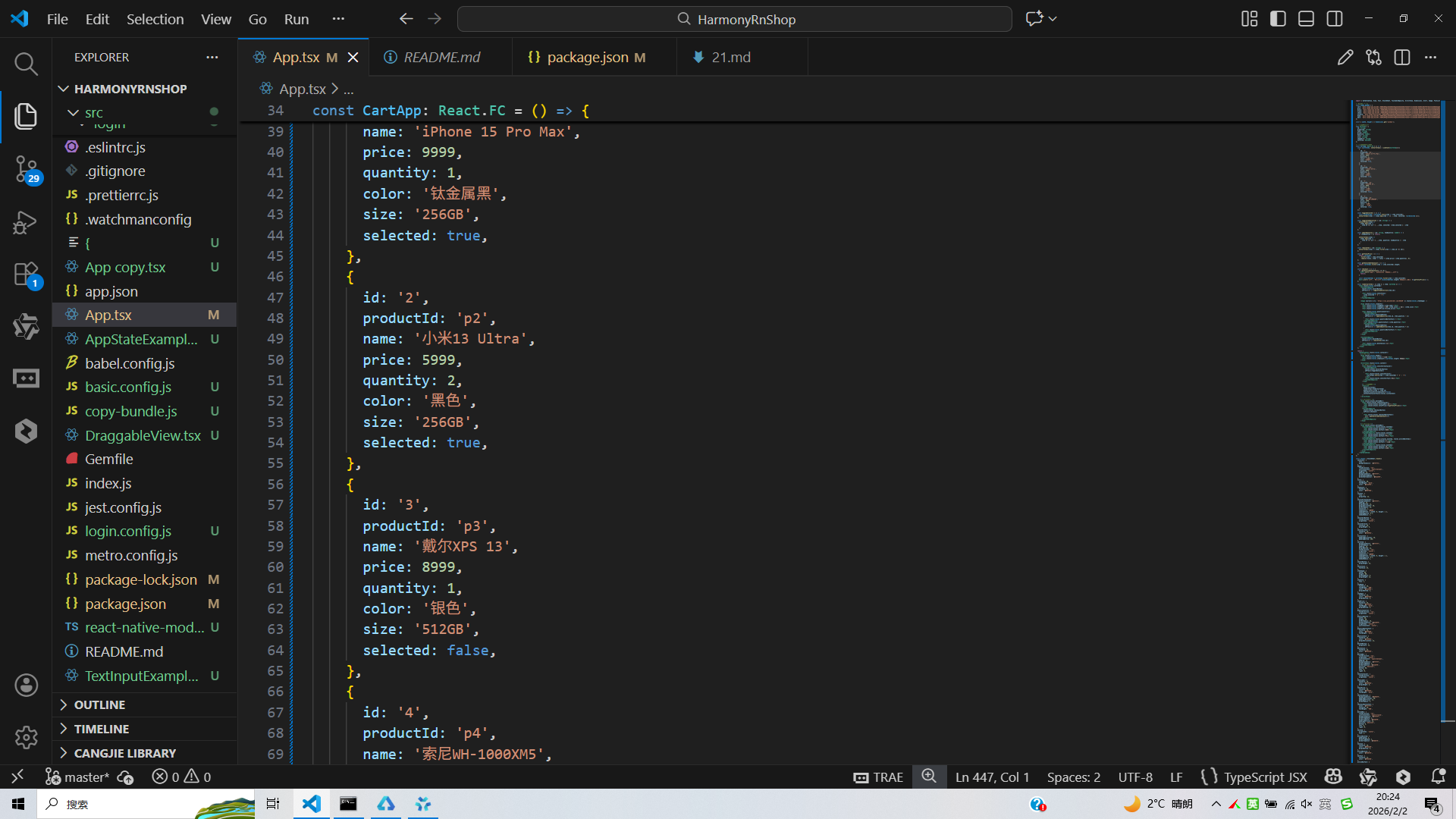Click the master branch button in status bar
The width and height of the screenshot is (1456, 819).
click(x=77, y=777)
